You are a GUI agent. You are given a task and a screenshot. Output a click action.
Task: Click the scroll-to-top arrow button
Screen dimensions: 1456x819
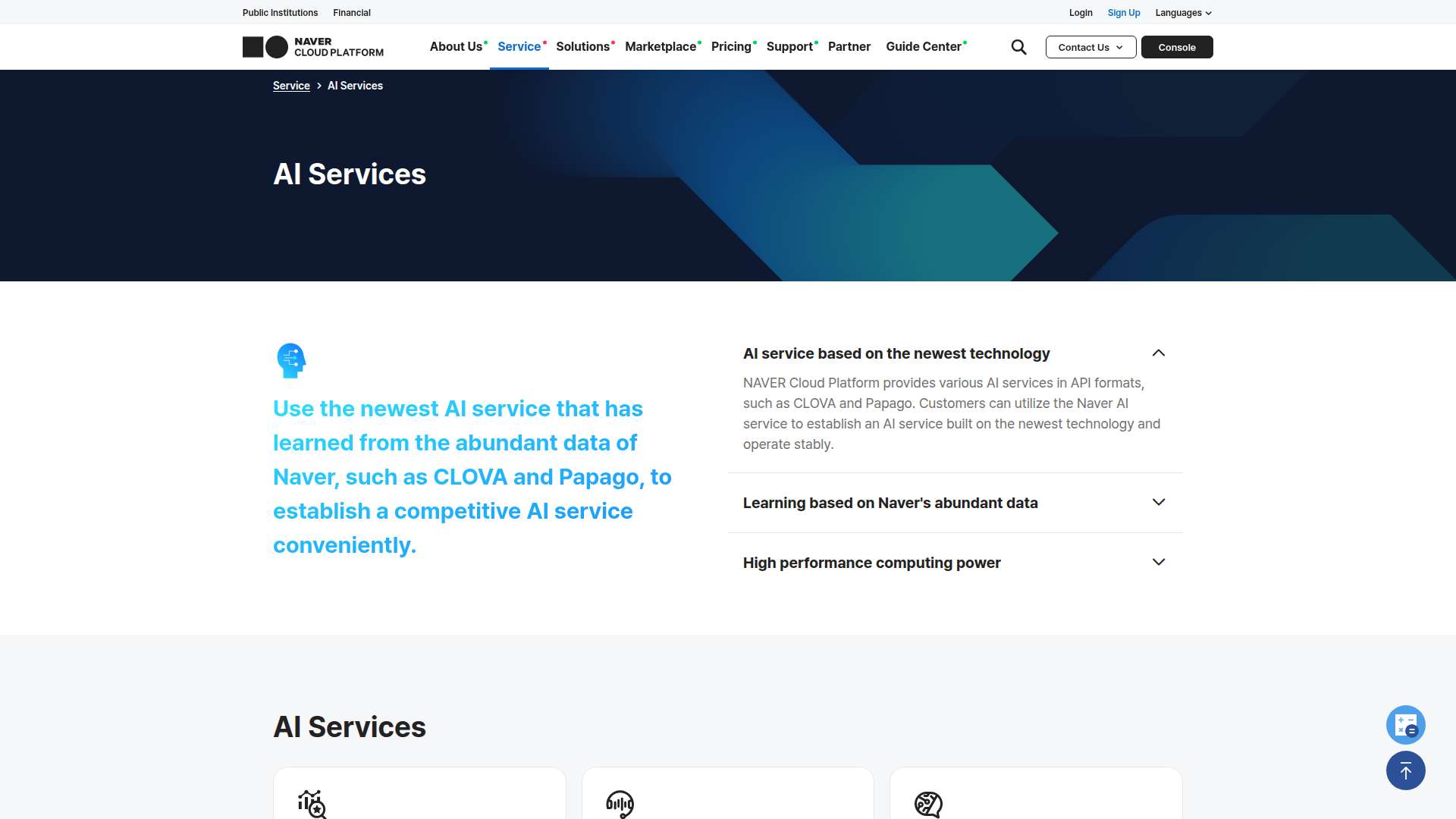(1405, 770)
